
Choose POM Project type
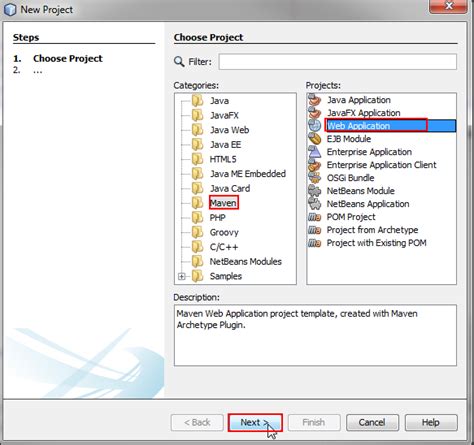tap(351, 217)
